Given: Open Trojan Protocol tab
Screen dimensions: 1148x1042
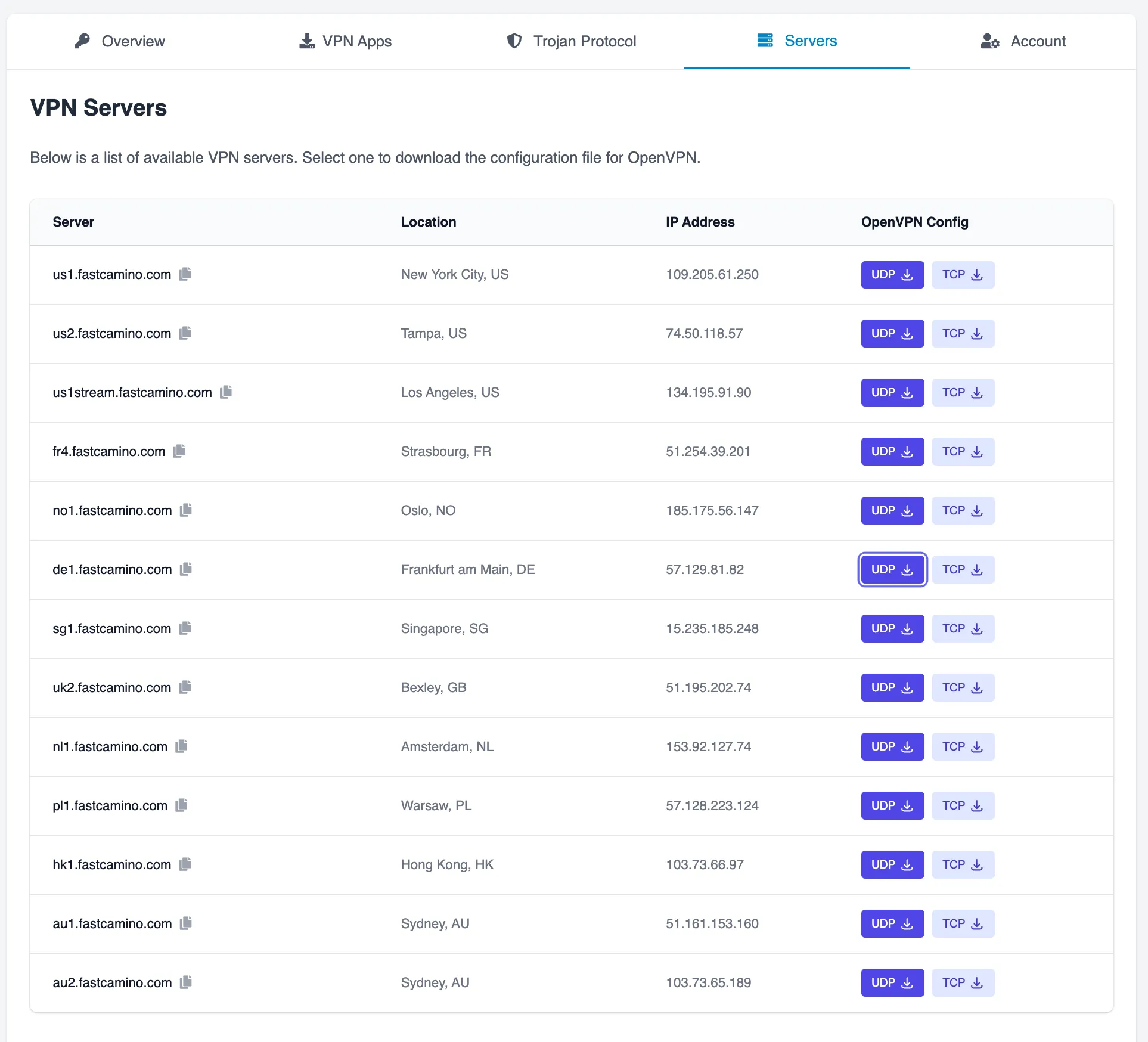Looking at the screenshot, I should coord(571,41).
